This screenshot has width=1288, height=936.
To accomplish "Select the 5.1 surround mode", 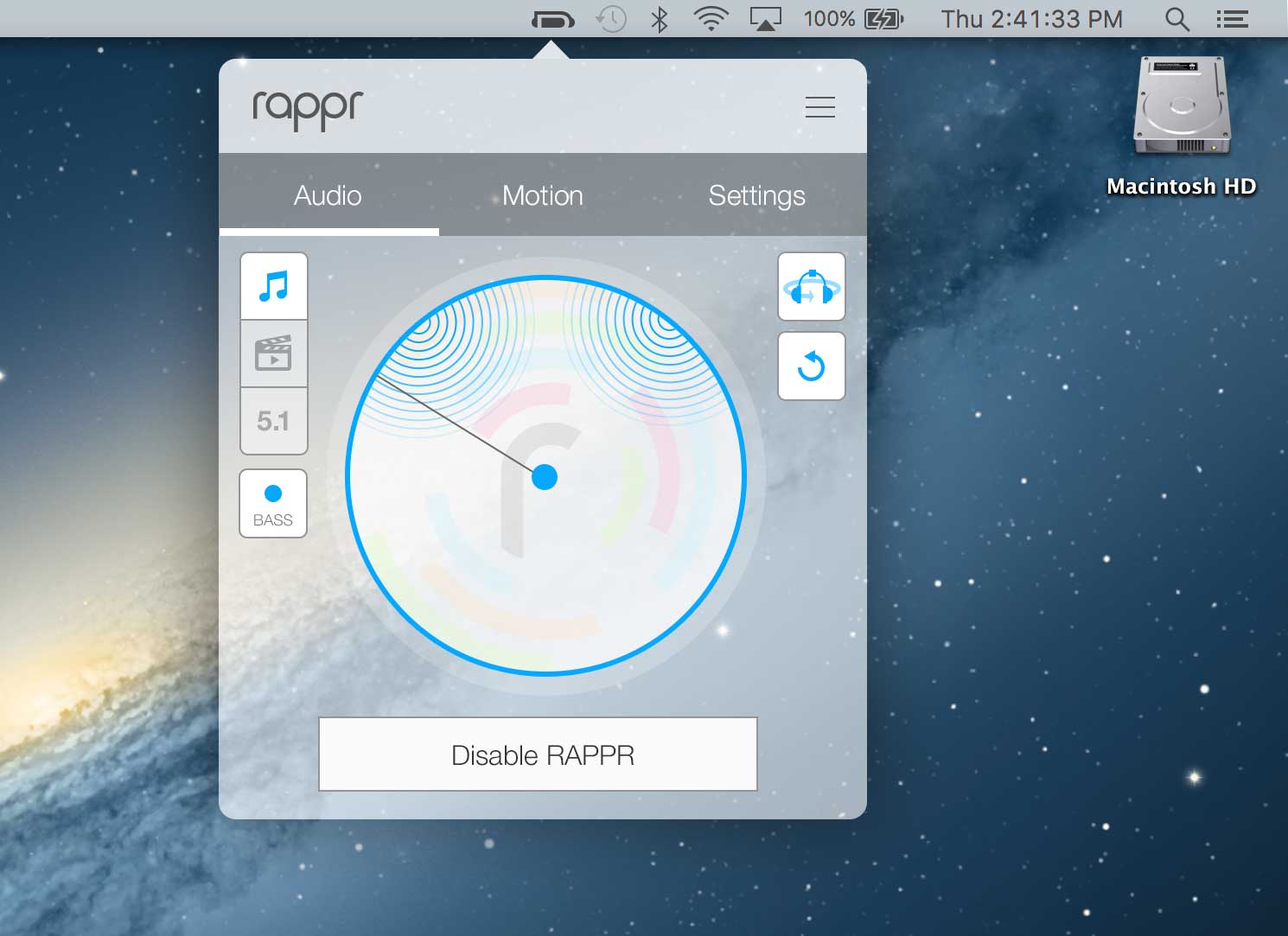I will tap(273, 421).
